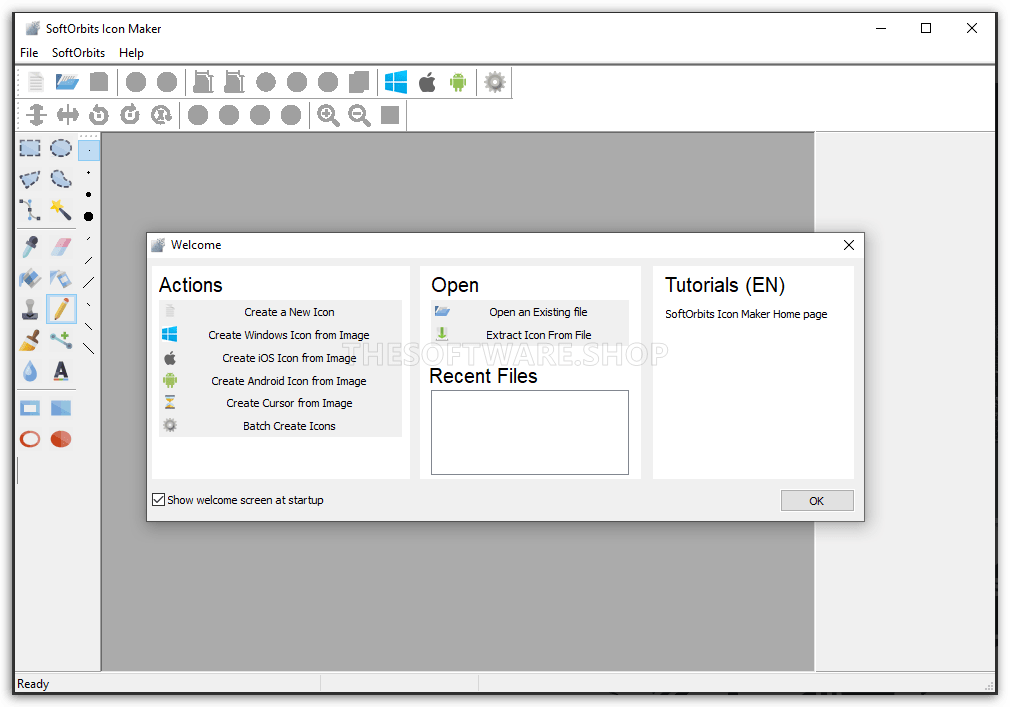The height and width of the screenshot is (707, 1010).
Task: Click the Apple logo toolbar icon
Action: click(x=427, y=82)
